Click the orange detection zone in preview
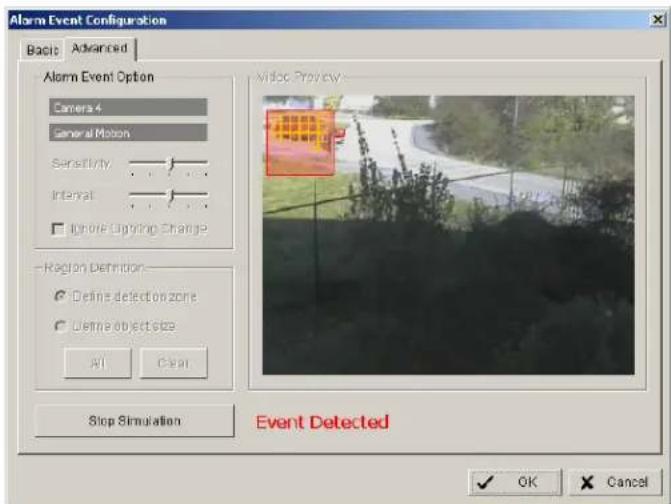This screenshot has width=671, height=504. (x=300, y=142)
